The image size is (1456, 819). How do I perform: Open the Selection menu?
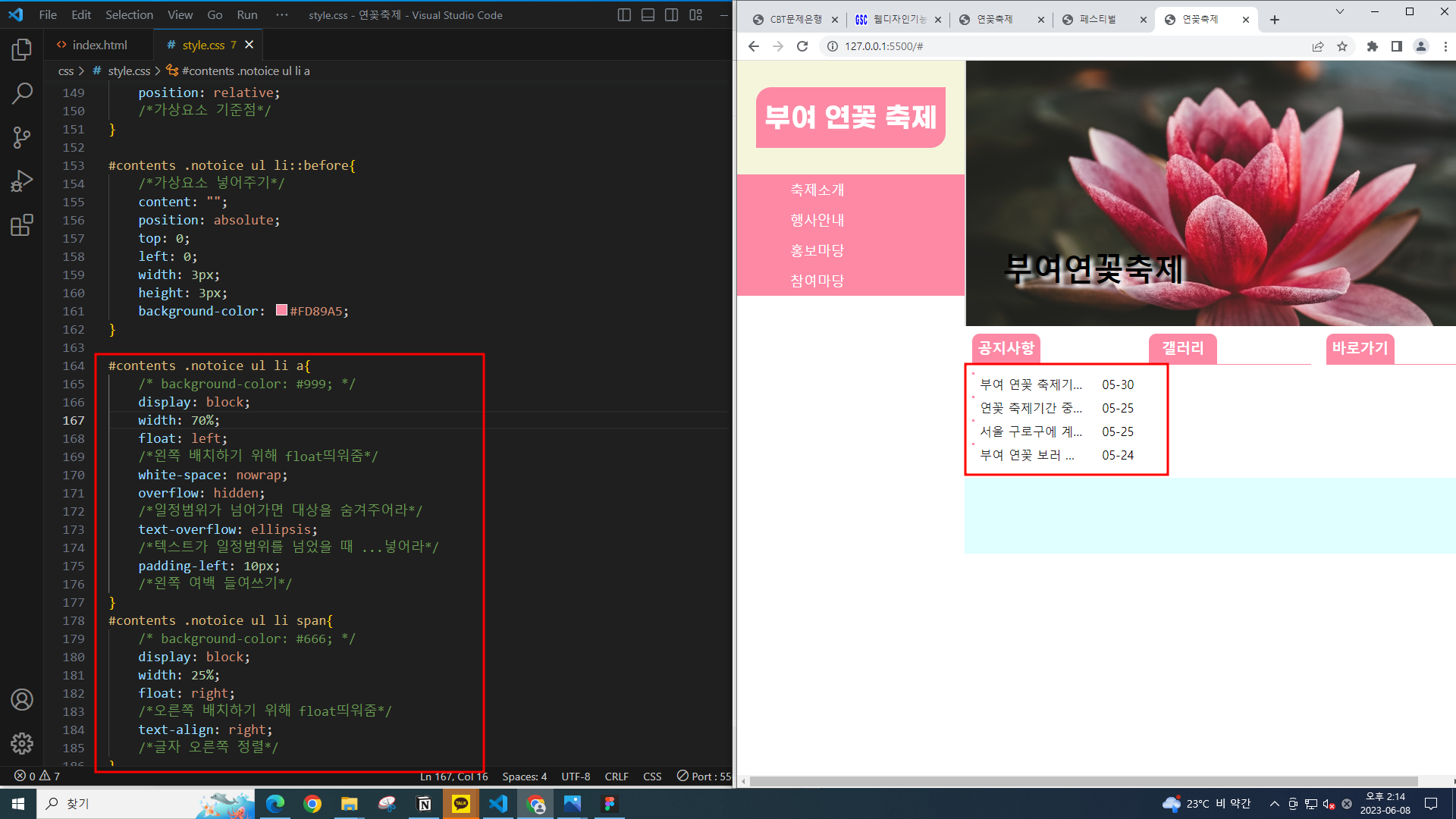[129, 15]
